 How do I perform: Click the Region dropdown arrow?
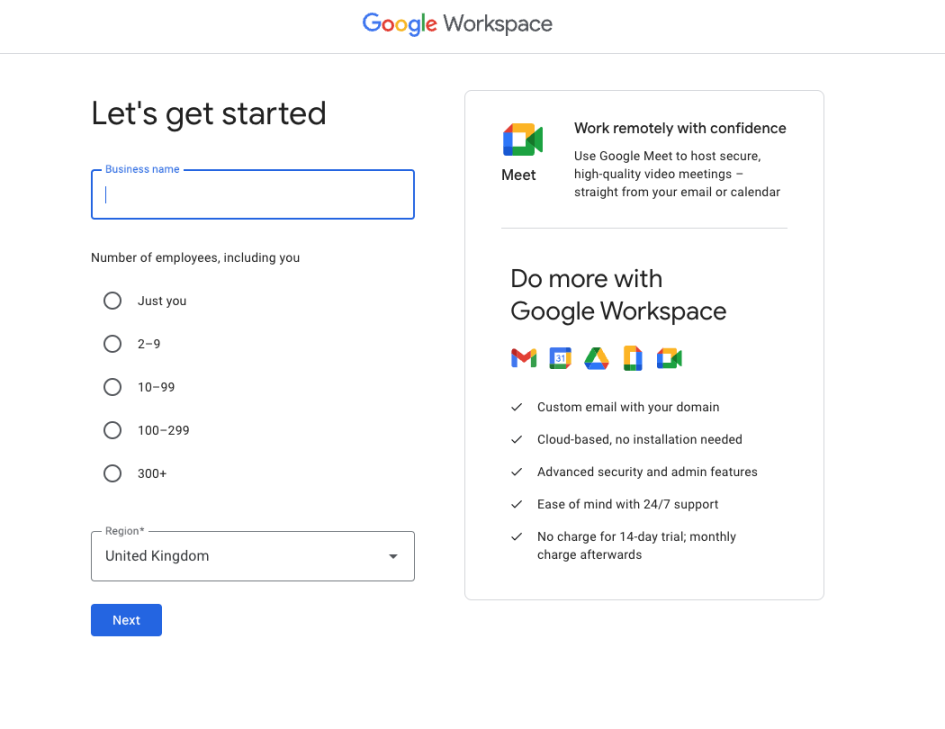393,555
